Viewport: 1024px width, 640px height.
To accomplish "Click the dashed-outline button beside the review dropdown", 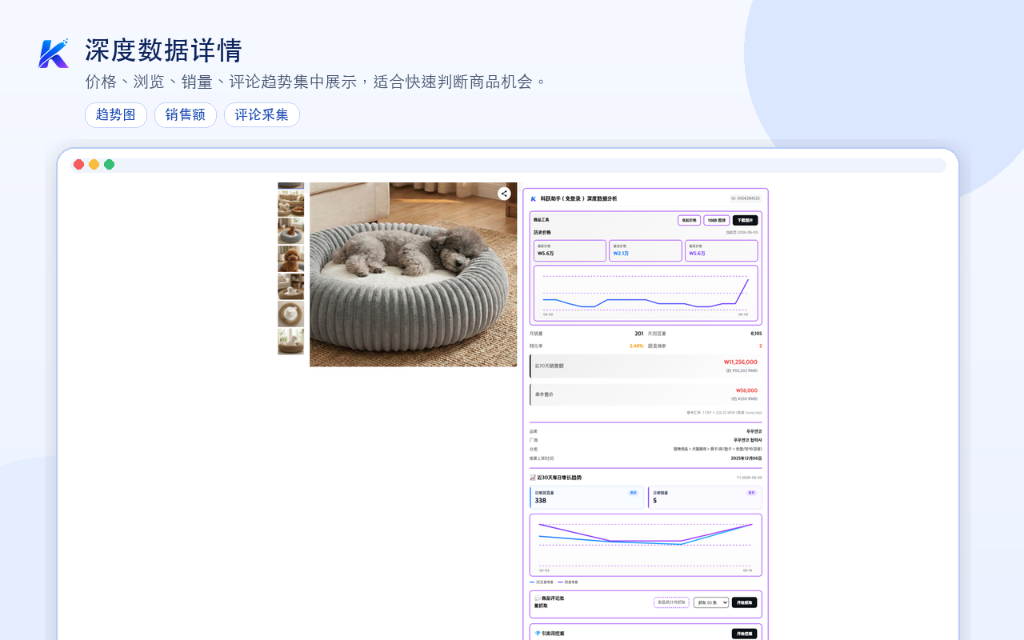I will pyautogui.click(x=671, y=602).
